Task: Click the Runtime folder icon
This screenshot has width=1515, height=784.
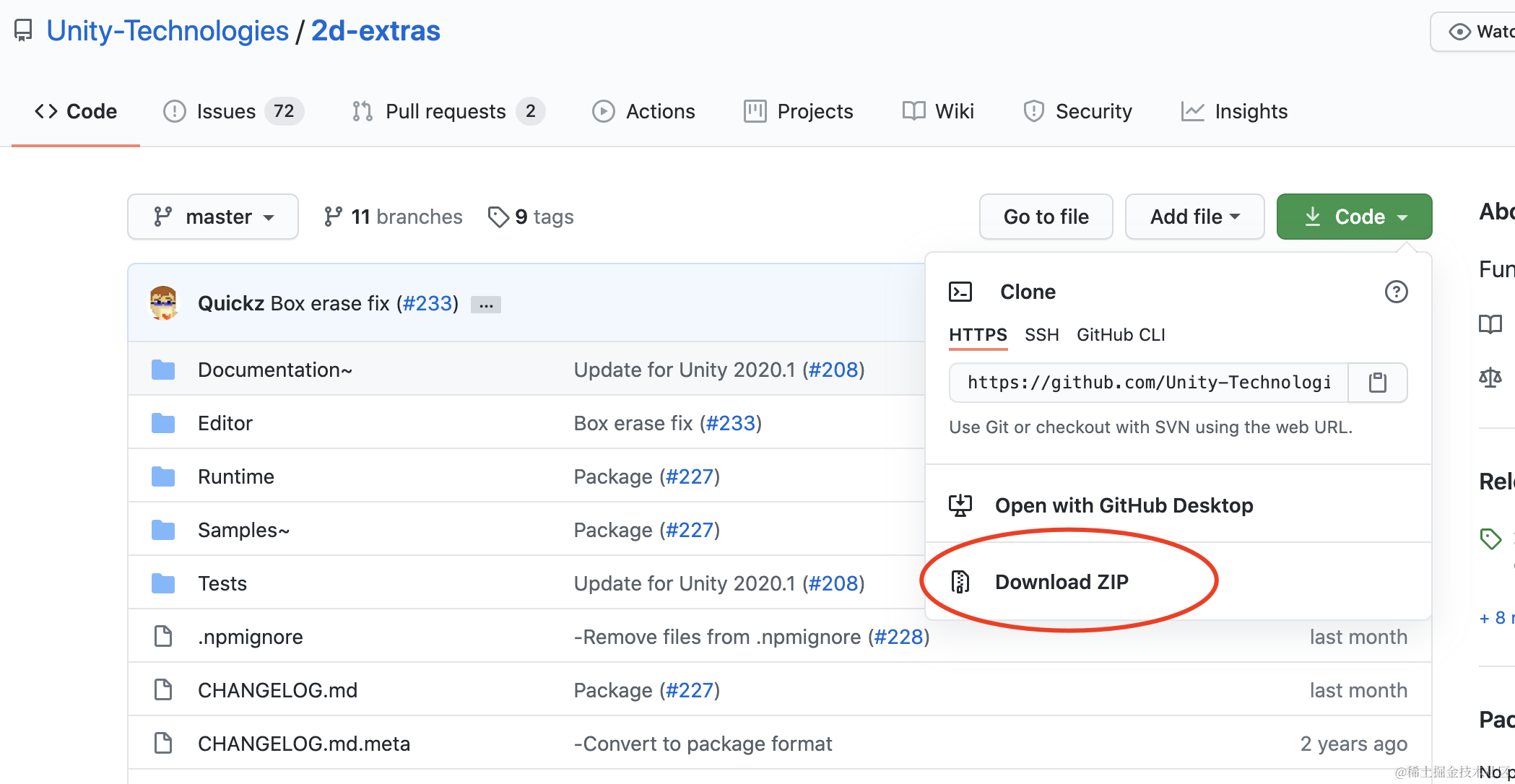Action: [163, 476]
